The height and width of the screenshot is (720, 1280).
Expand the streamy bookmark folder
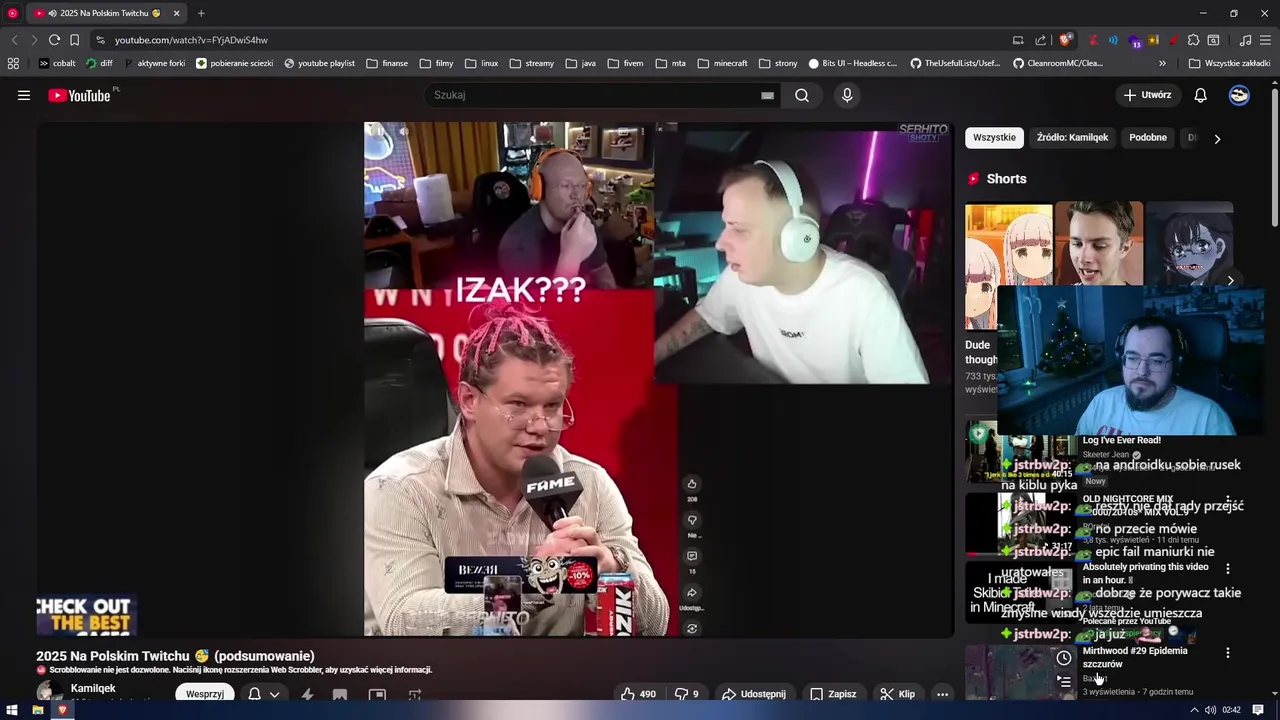[x=531, y=63]
